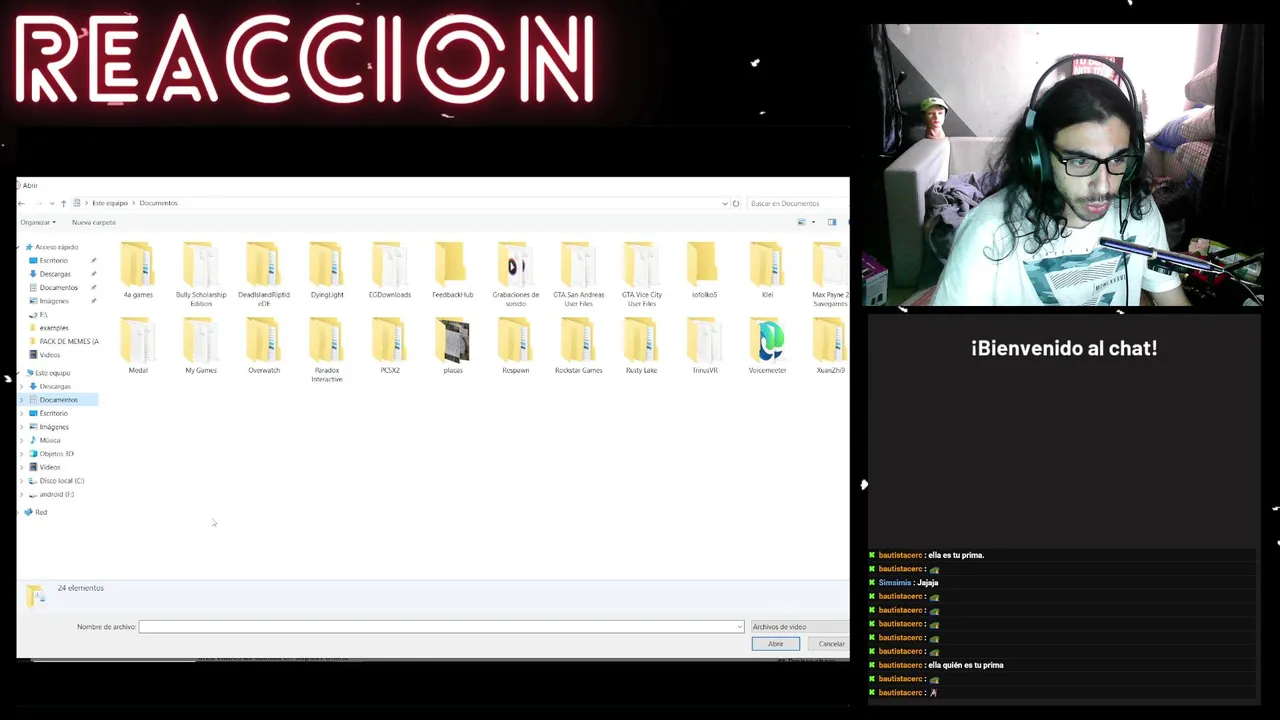Select the Medal folder
The width and height of the screenshot is (1280, 720).
point(138,346)
